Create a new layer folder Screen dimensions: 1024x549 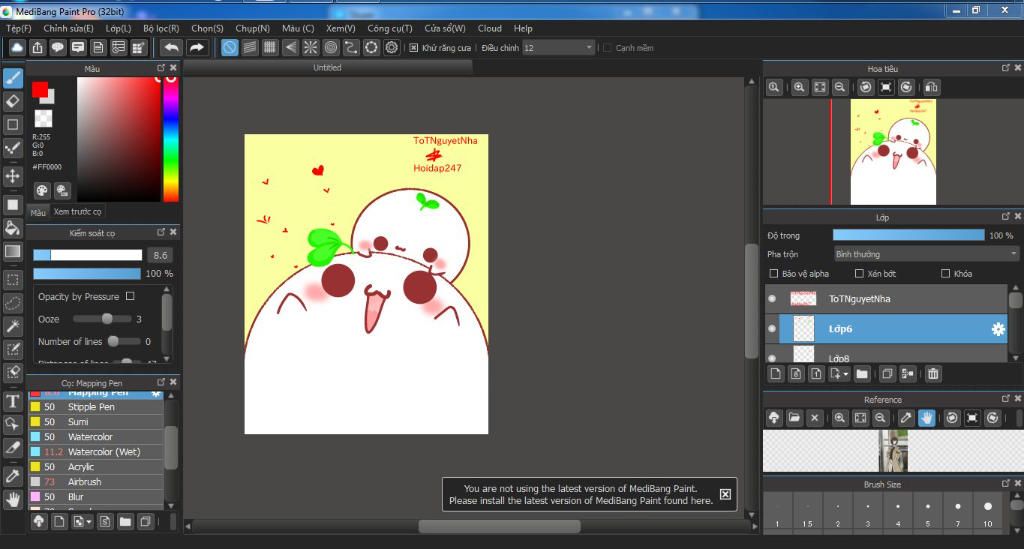[x=862, y=374]
